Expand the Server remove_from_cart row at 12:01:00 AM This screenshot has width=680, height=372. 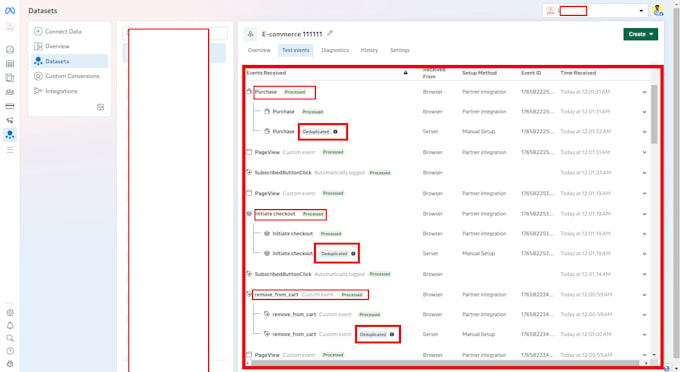click(644, 335)
